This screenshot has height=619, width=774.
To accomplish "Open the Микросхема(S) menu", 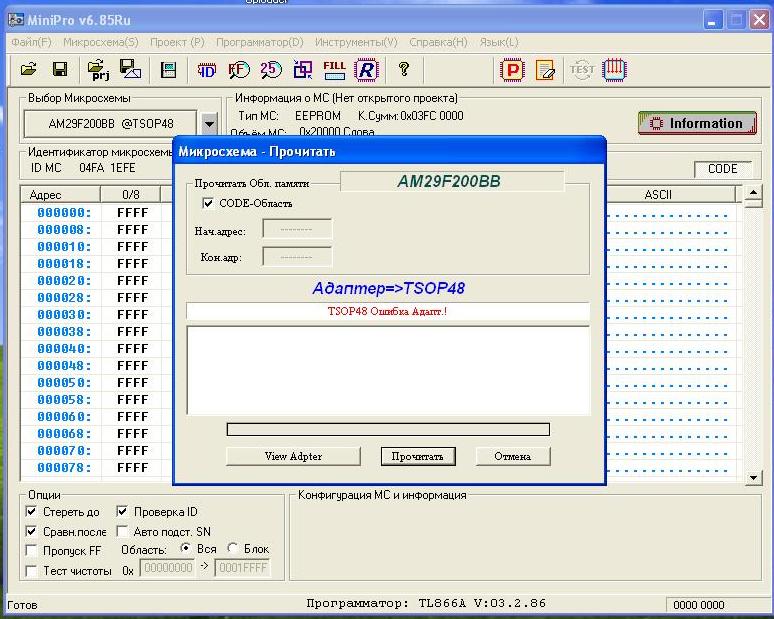I will click(101, 42).
